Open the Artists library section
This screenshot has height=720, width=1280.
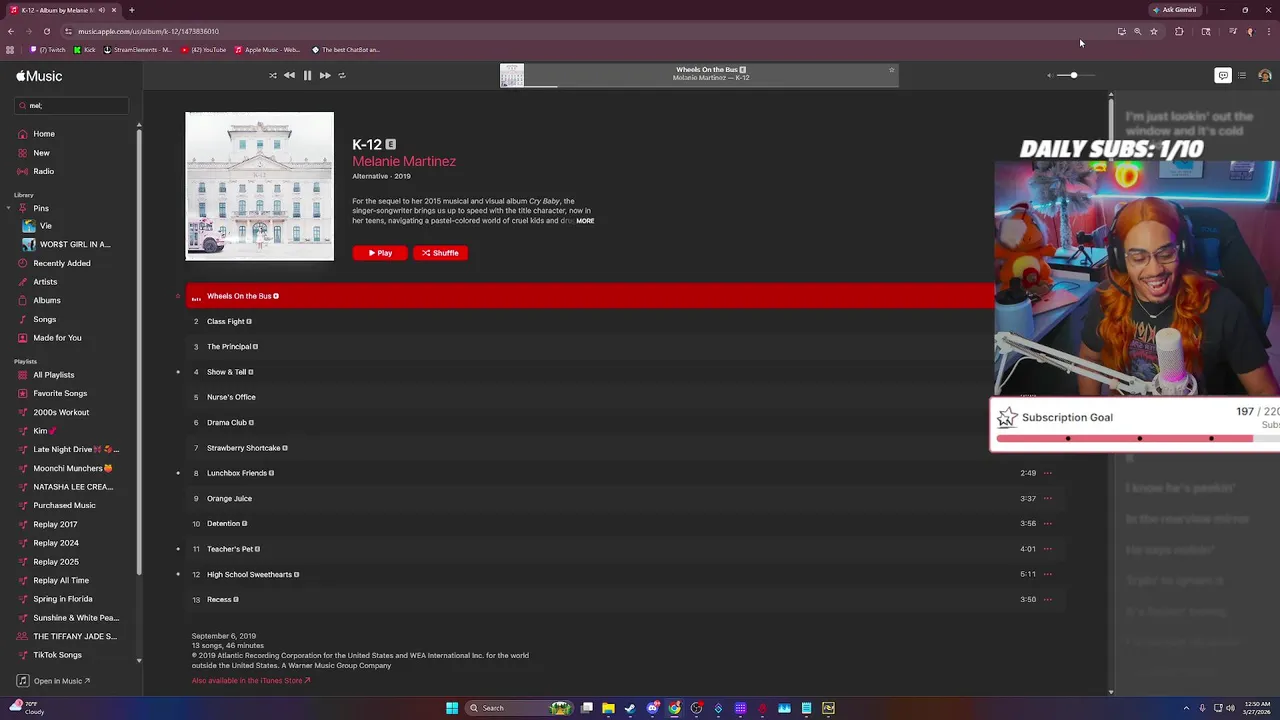point(45,282)
